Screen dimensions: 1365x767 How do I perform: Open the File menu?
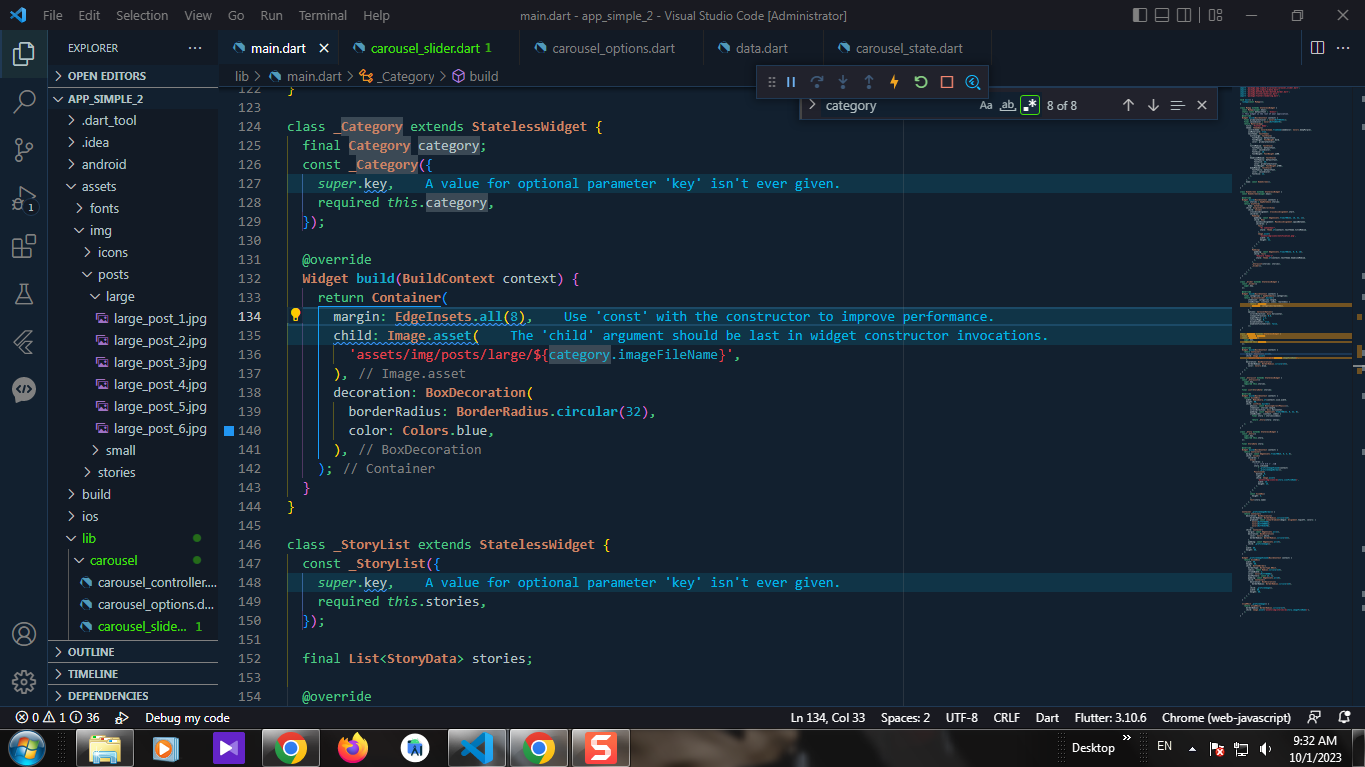click(53, 15)
